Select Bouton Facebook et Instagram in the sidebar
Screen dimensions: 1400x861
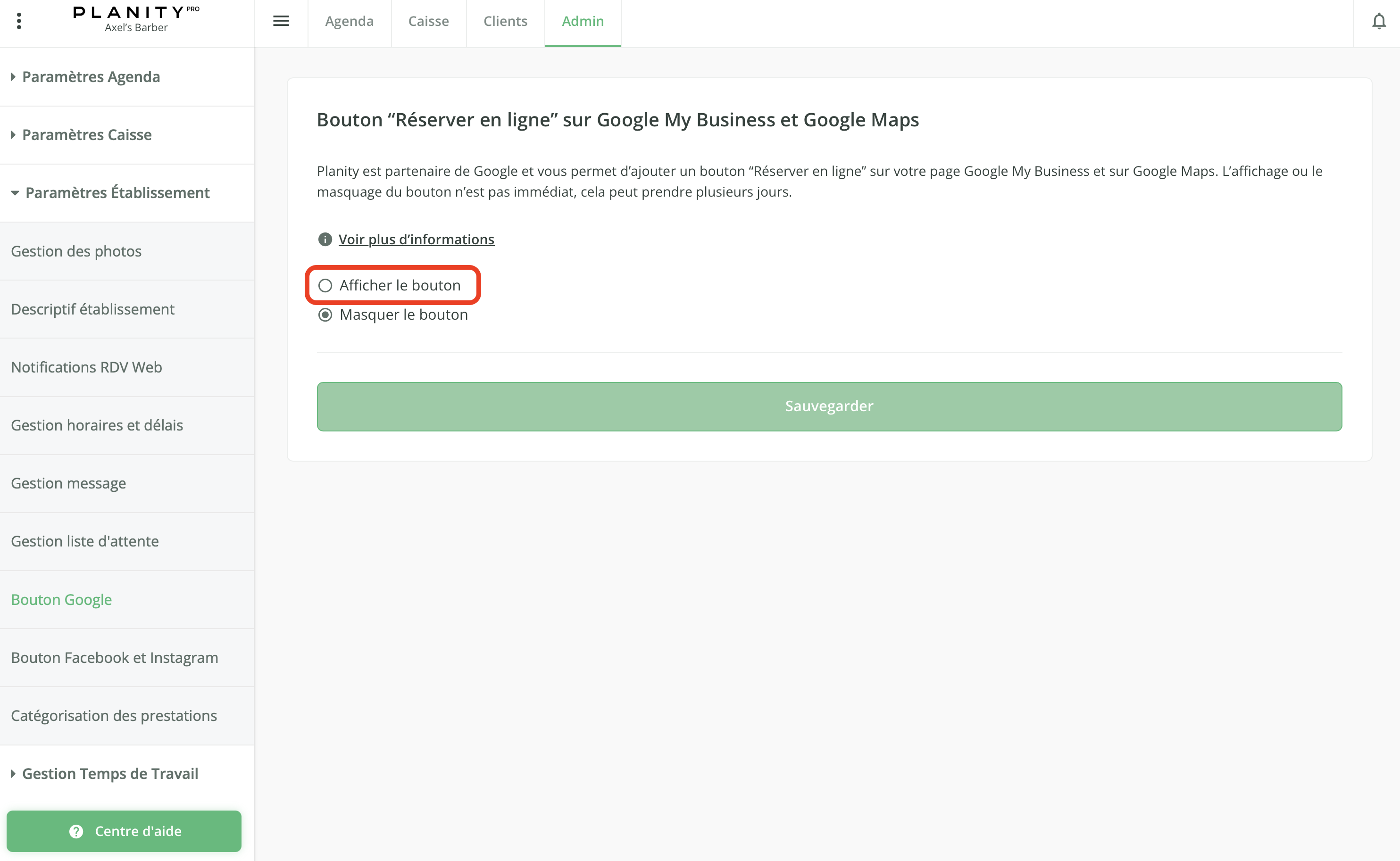click(115, 658)
